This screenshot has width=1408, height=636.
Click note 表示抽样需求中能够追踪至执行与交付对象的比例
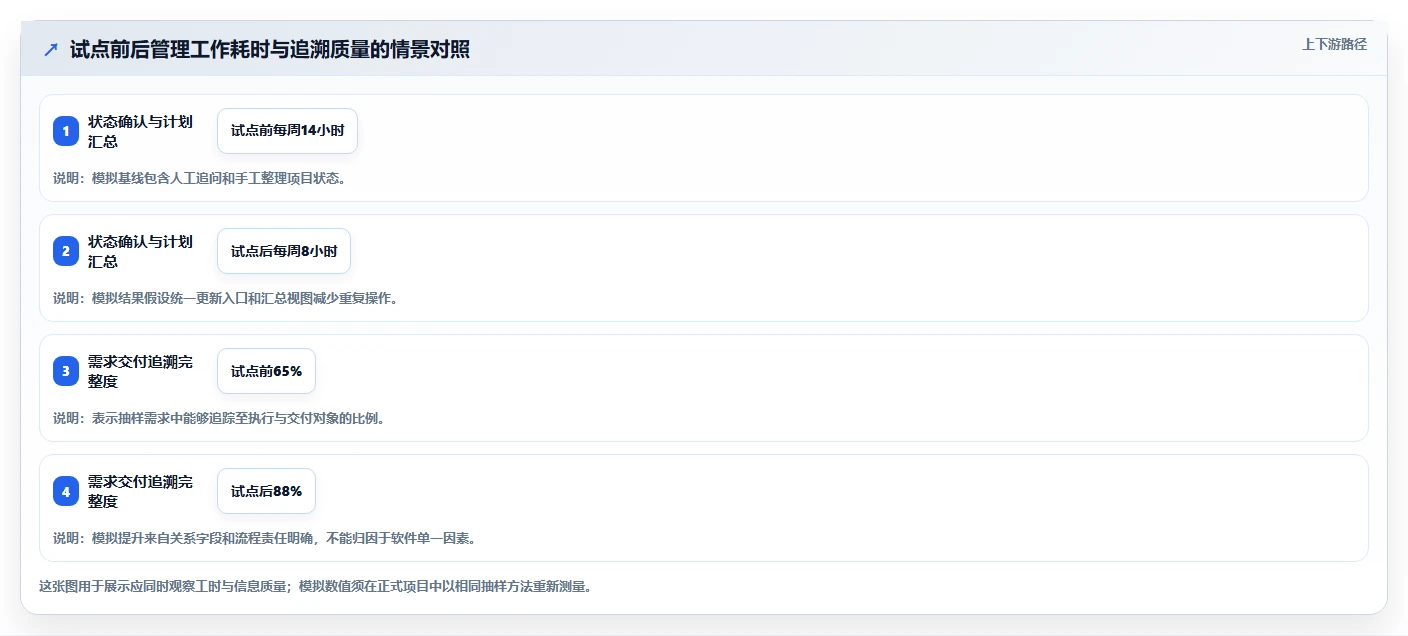(x=219, y=418)
